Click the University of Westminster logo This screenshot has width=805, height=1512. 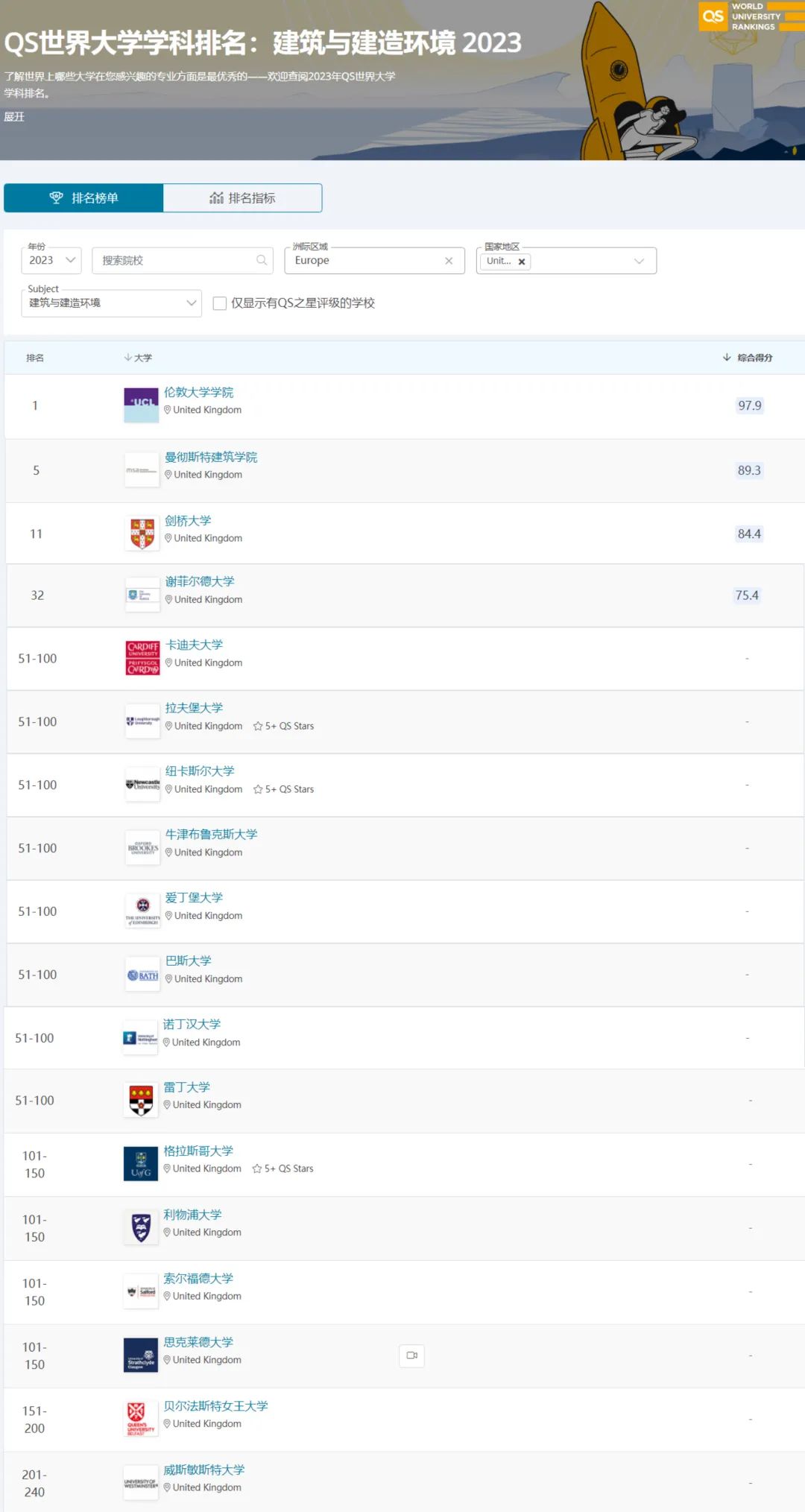click(x=141, y=1483)
